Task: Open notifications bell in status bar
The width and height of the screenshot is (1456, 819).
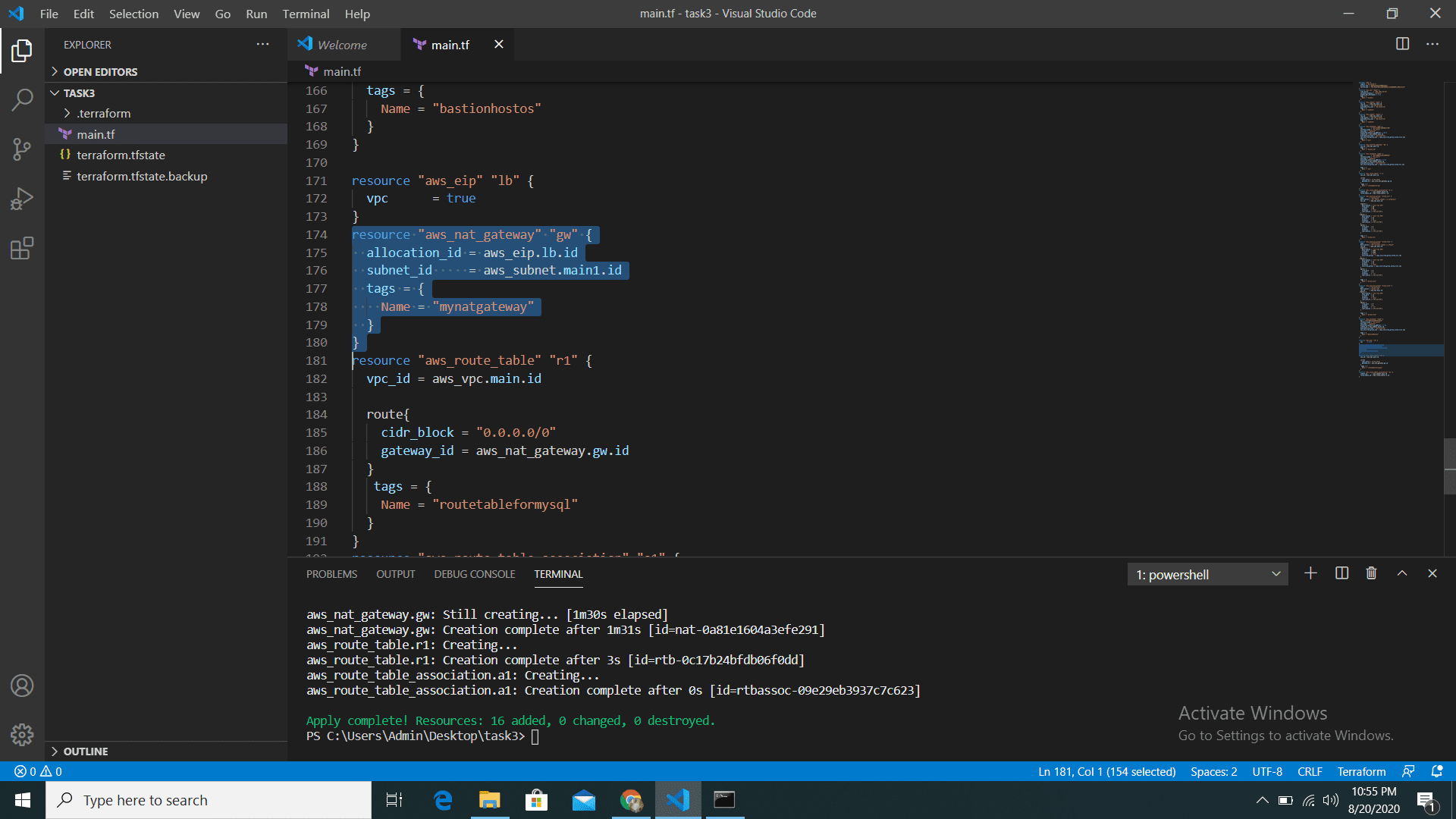Action: [1436, 771]
